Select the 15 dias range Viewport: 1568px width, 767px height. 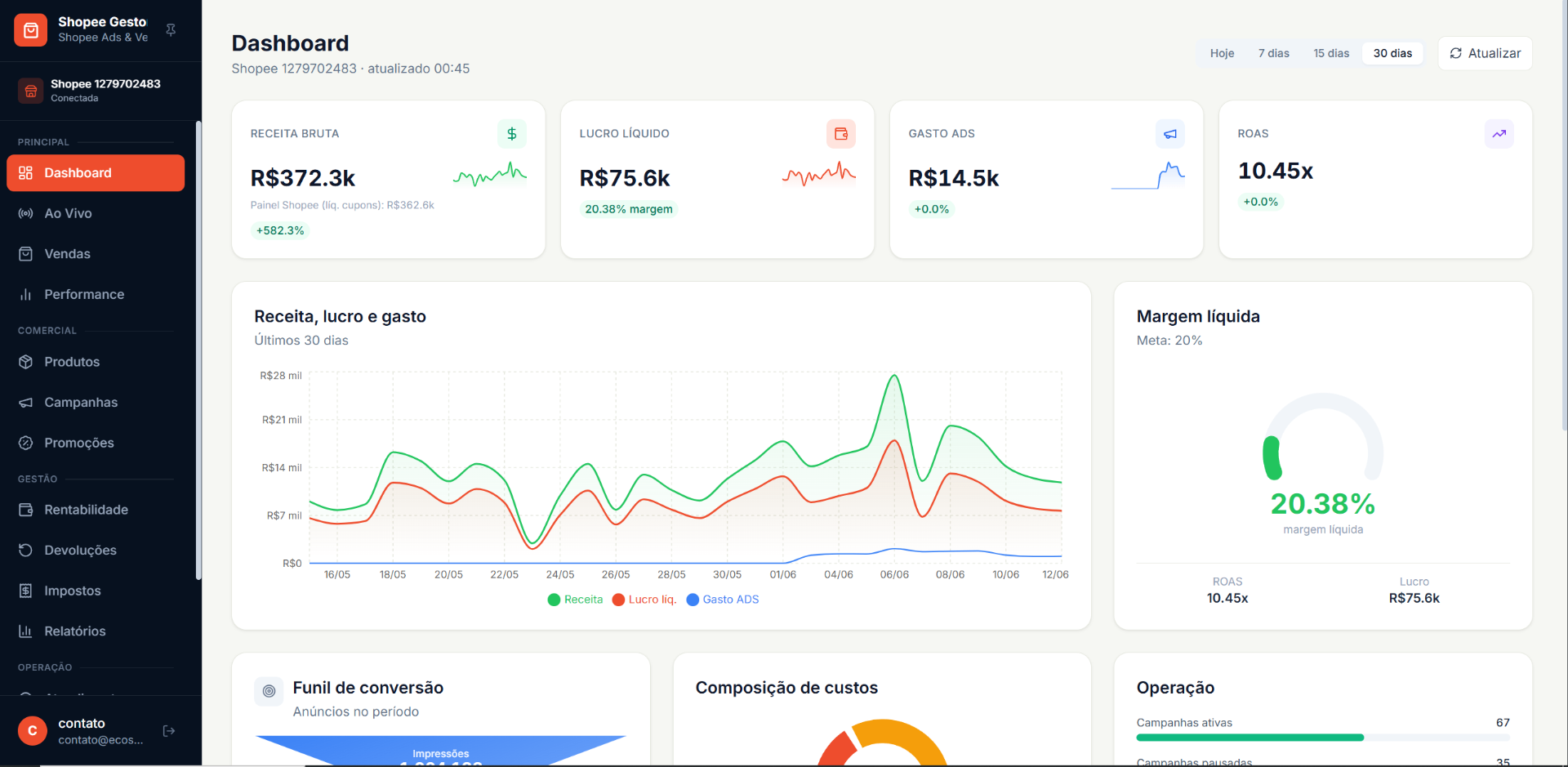[x=1331, y=53]
